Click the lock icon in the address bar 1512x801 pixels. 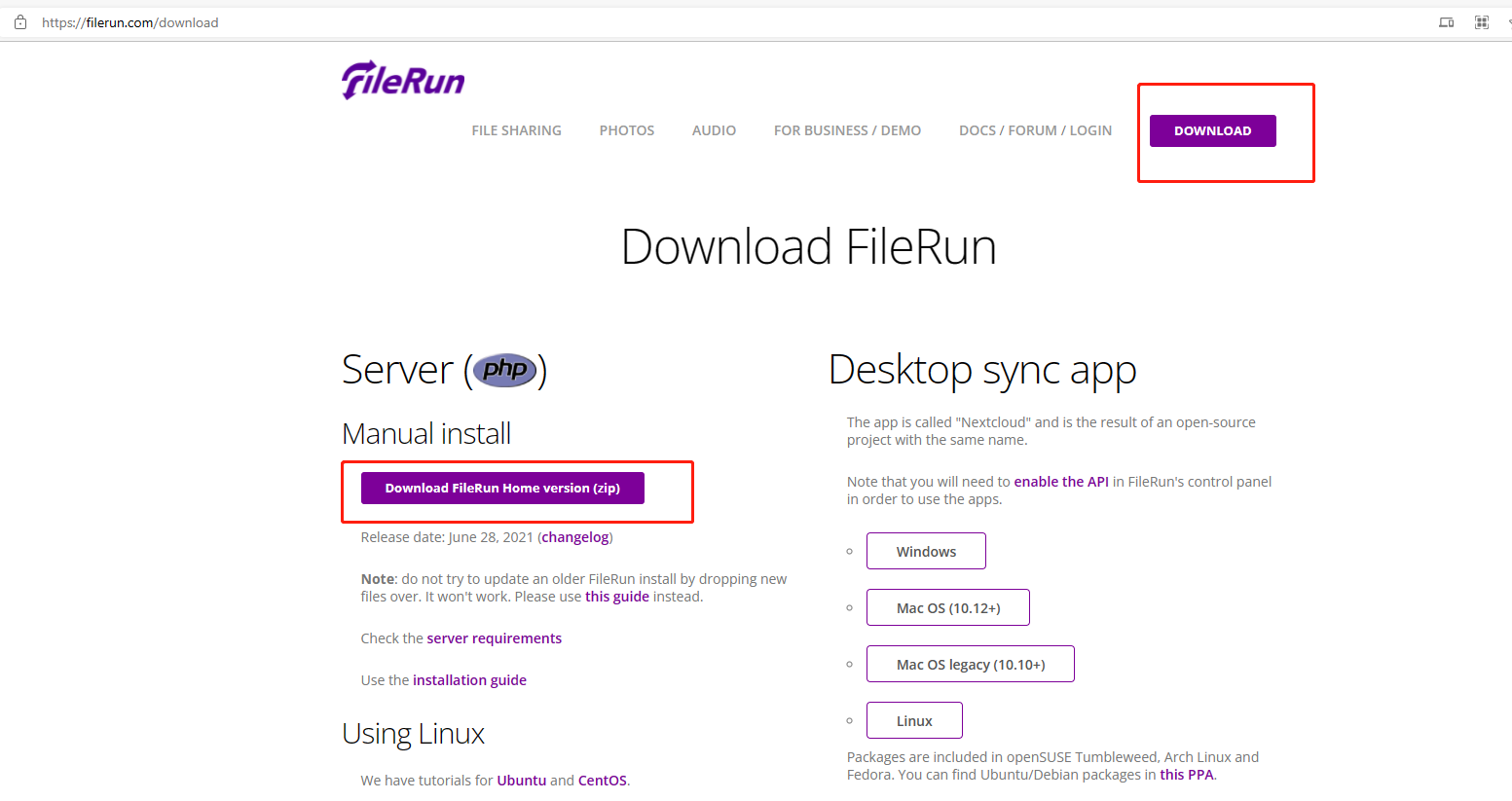pos(19,22)
